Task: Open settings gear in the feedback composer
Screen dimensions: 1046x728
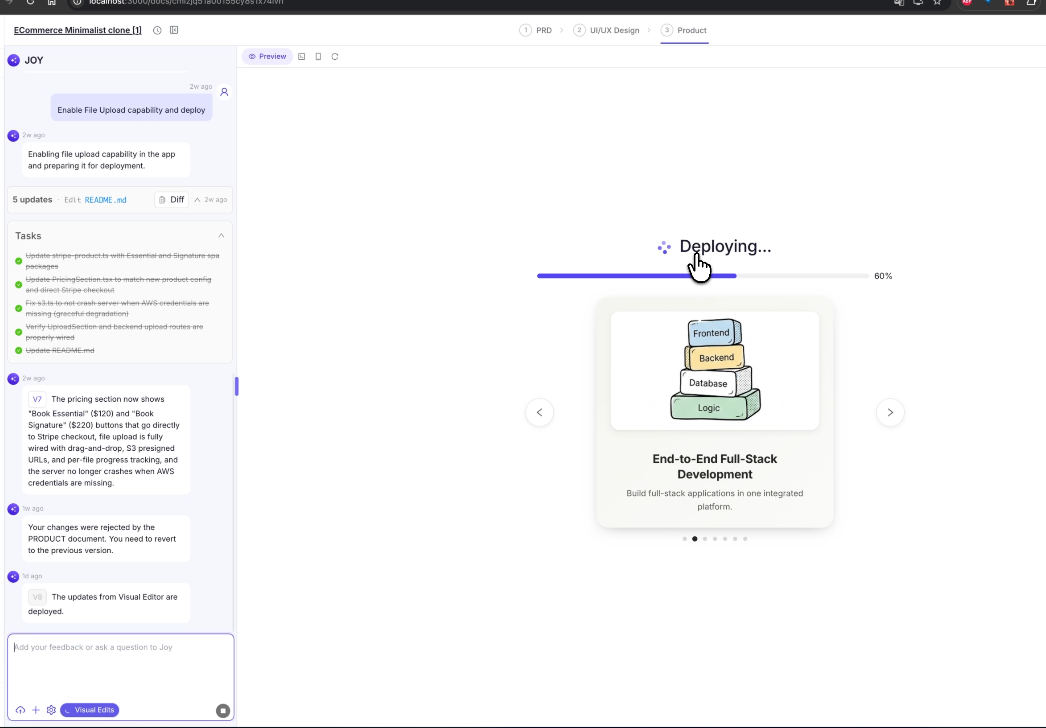Action: pyautogui.click(x=52, y=710)
